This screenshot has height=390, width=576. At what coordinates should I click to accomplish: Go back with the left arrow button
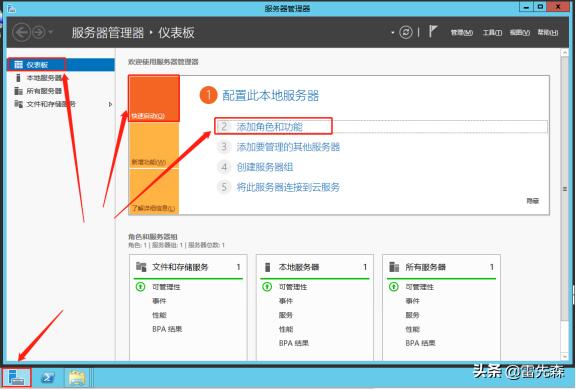[21, 33]
